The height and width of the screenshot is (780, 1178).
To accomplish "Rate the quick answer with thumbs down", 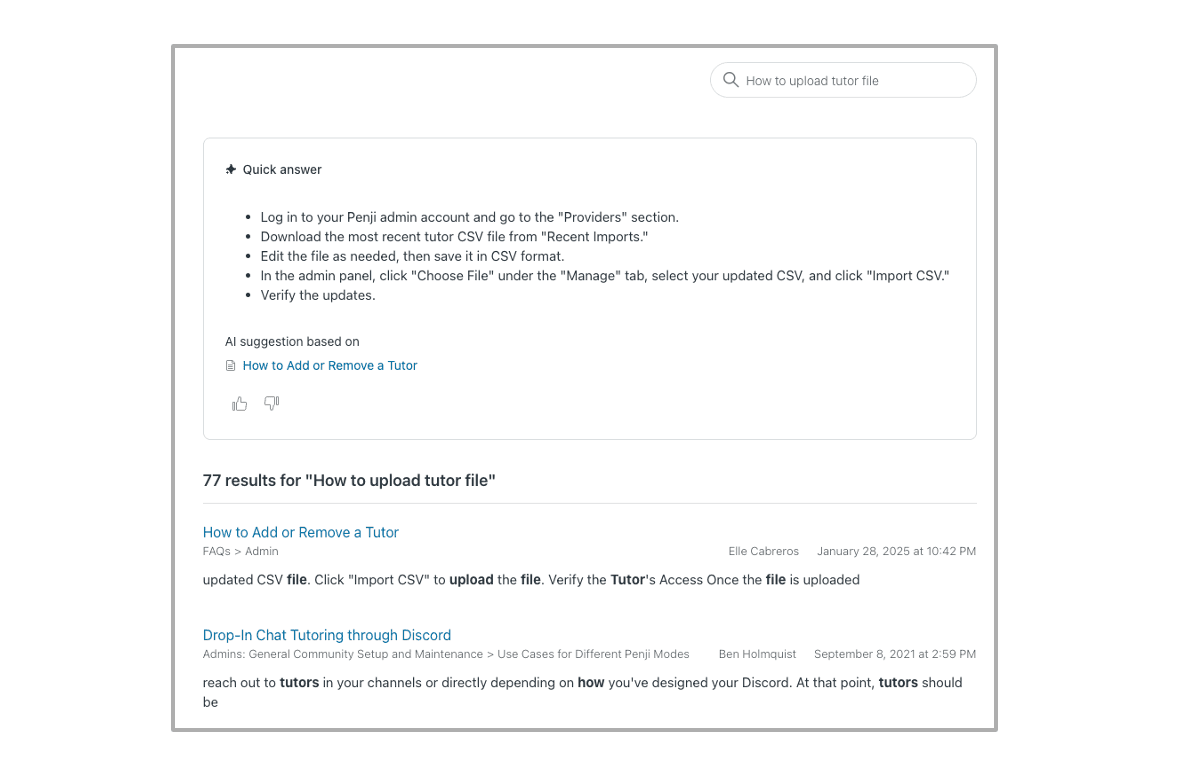I will (271, 403).
